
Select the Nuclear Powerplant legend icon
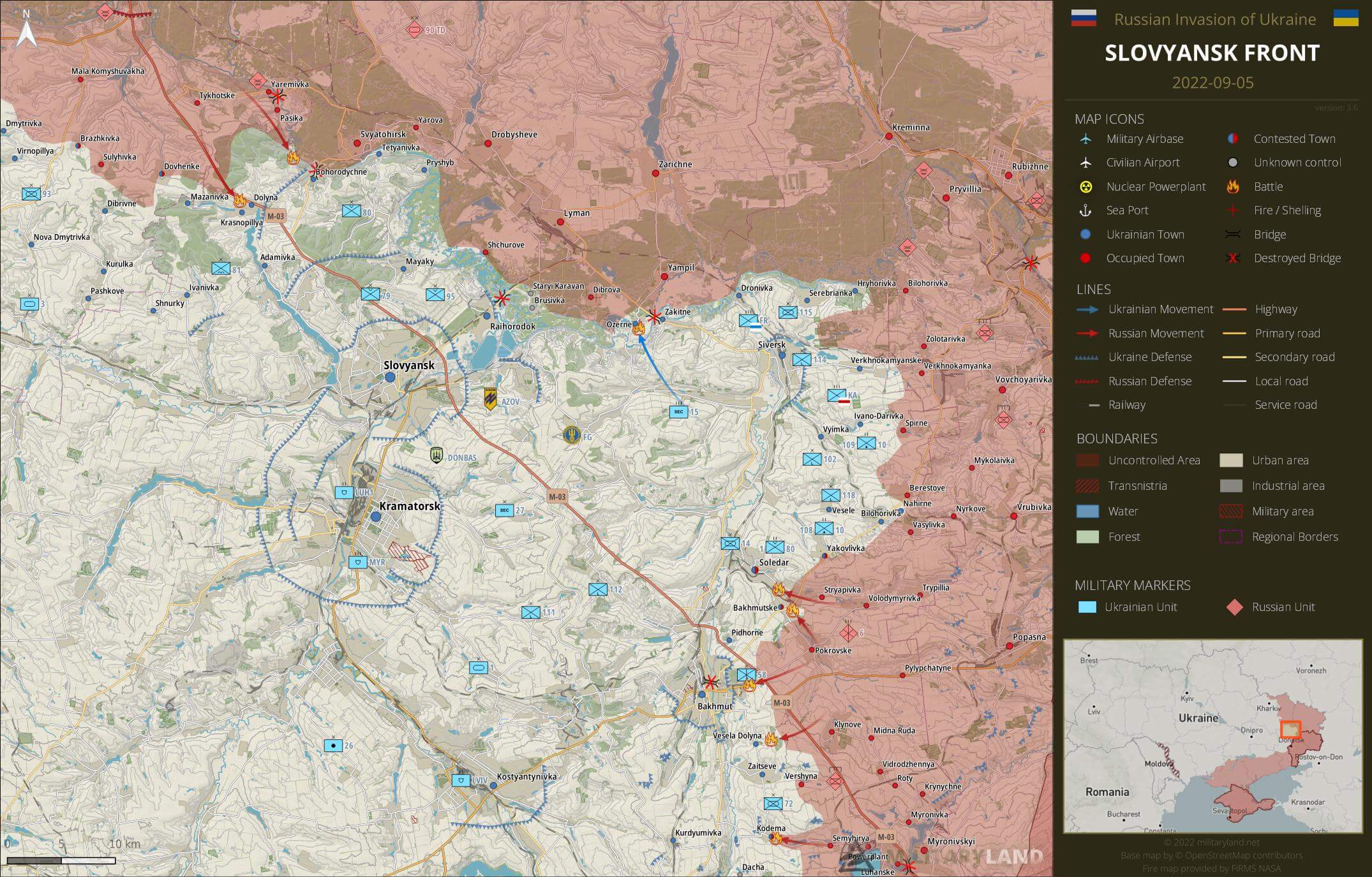pos(1085,187)
